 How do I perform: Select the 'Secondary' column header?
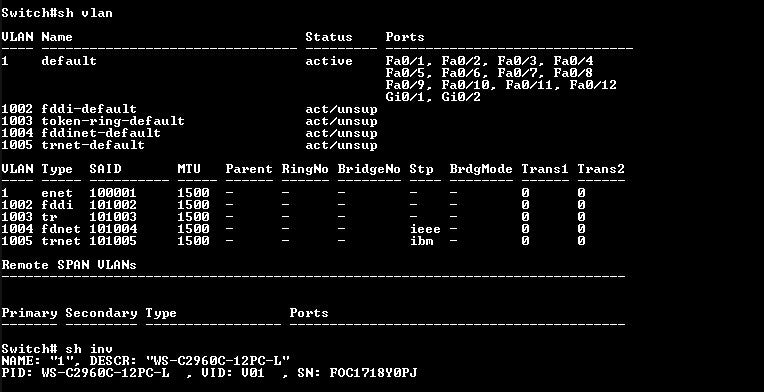pyautogui.click(x=101, y=313)
